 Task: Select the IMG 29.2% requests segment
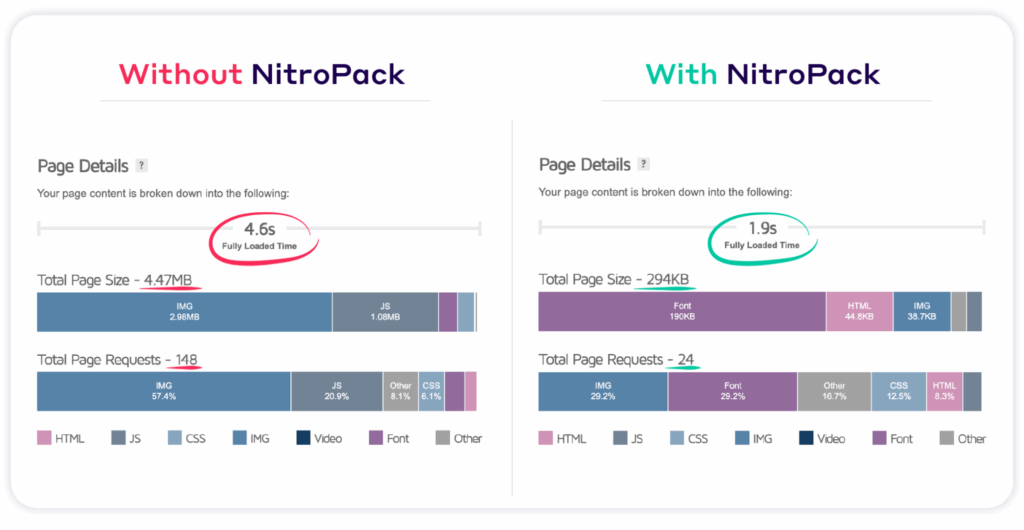603,392
